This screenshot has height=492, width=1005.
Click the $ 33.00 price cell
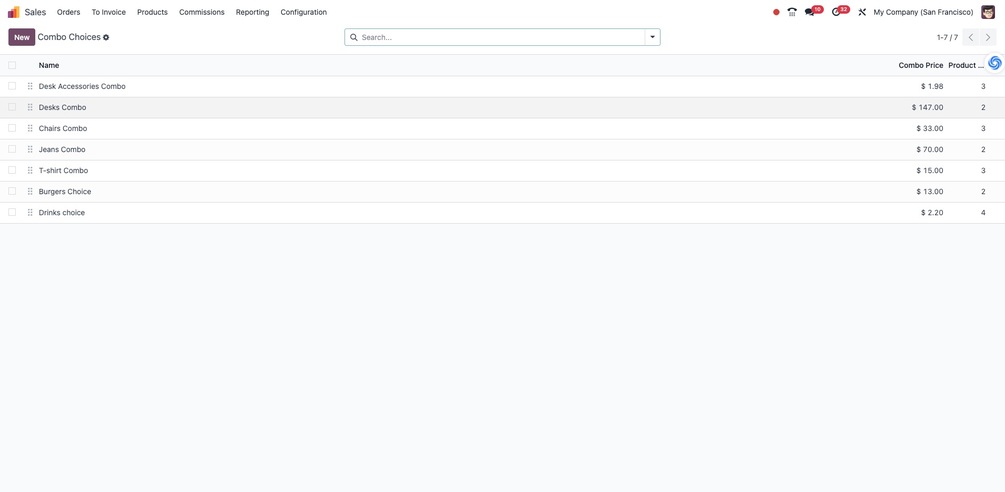(x=929, y=128)
